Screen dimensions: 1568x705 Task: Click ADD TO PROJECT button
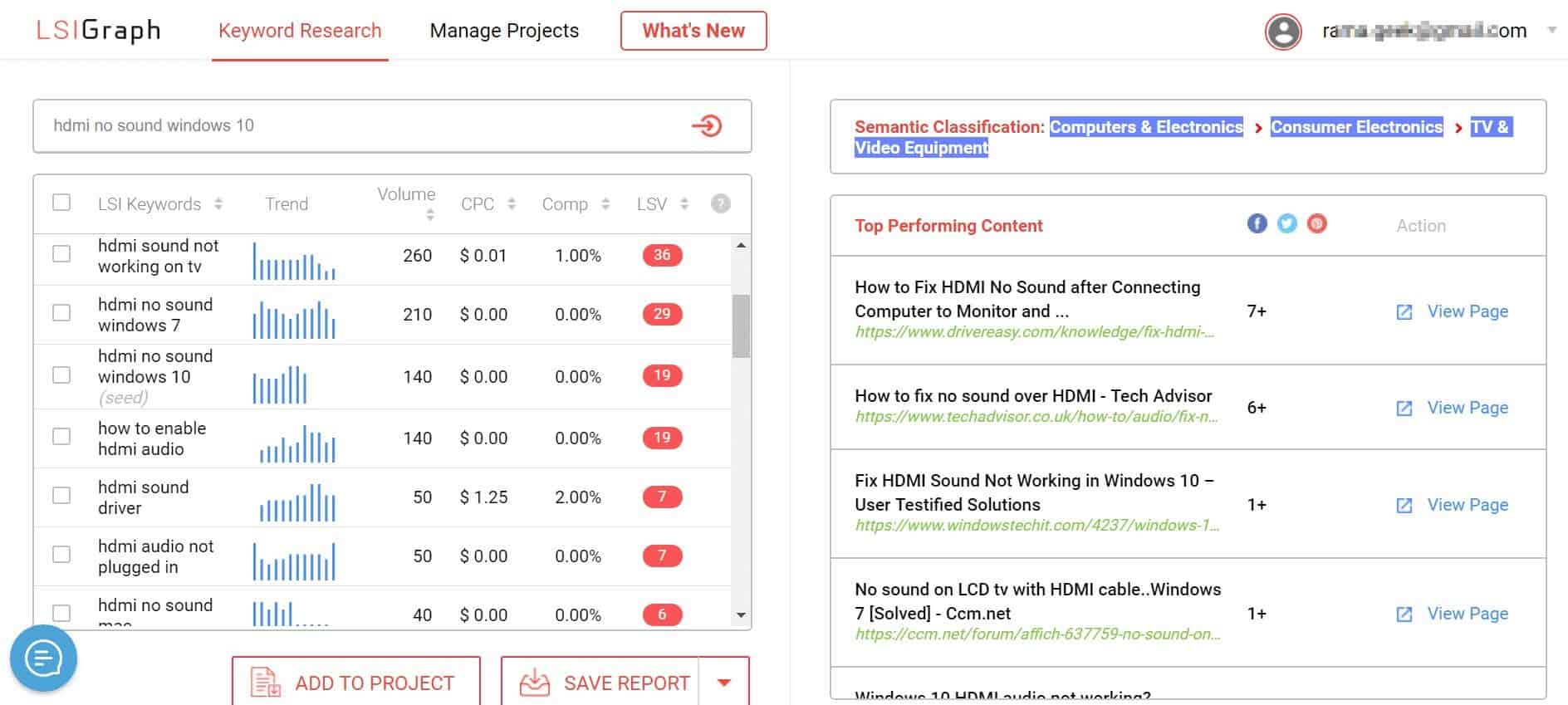pos(356,682)
